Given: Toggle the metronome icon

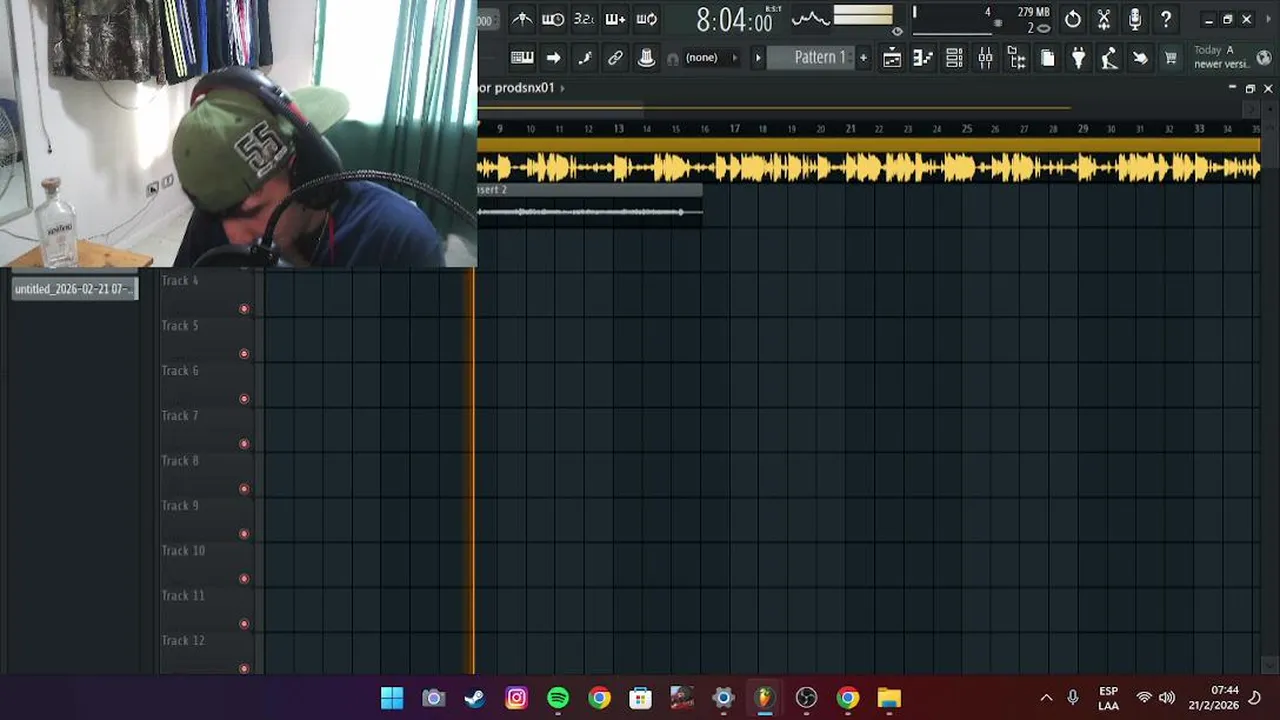Looking at the screenshot, I should (522, 19).
